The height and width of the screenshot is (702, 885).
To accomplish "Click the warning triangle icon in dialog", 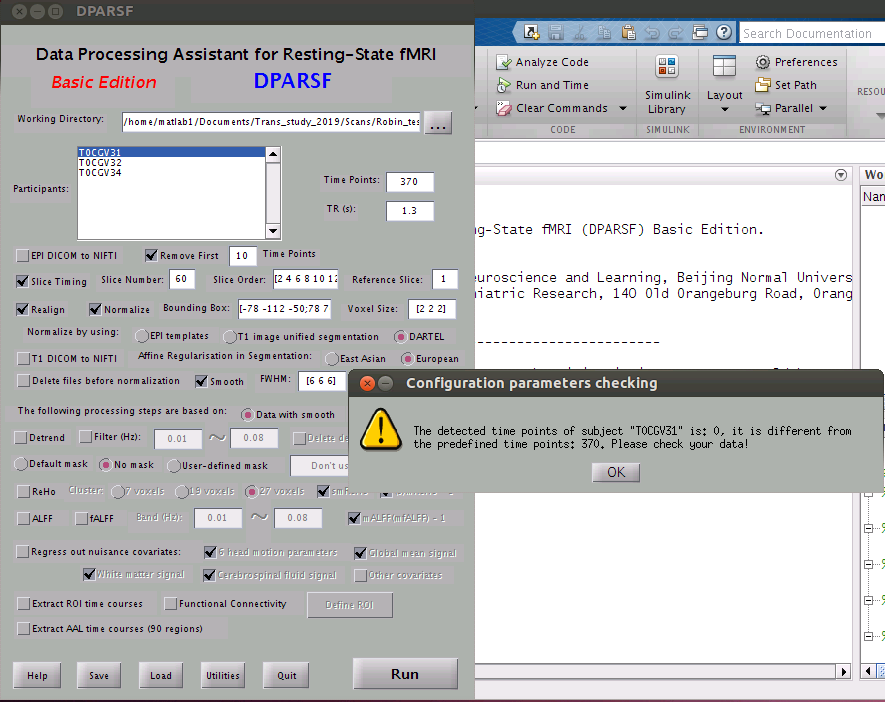I will tap(381, 430).
